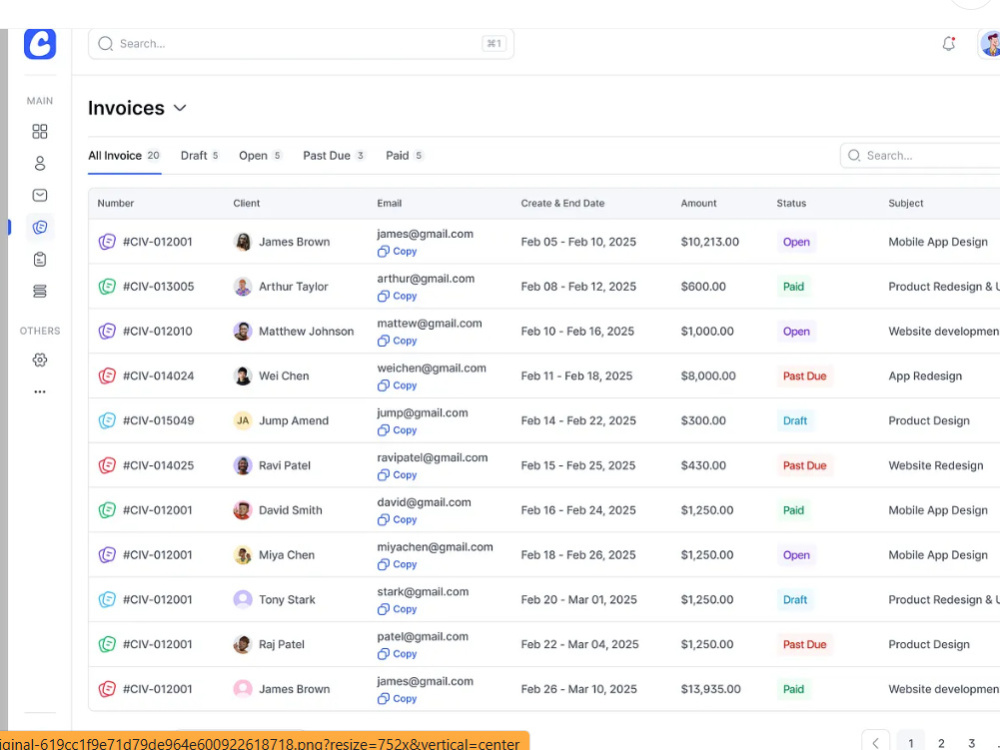This screenshot has width=1000, height=750.
Task: Click Open status badge for James Brown $10,213.00
Action: (796, 242)
